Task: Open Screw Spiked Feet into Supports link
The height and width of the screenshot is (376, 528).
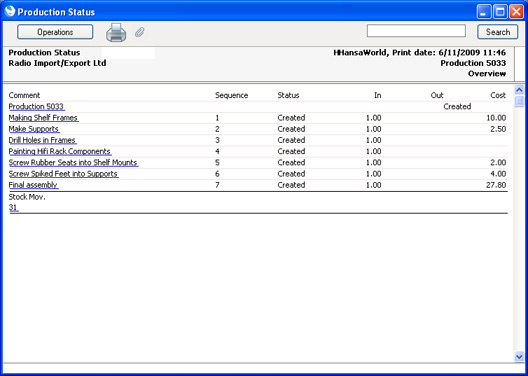Action: point(64,174)
